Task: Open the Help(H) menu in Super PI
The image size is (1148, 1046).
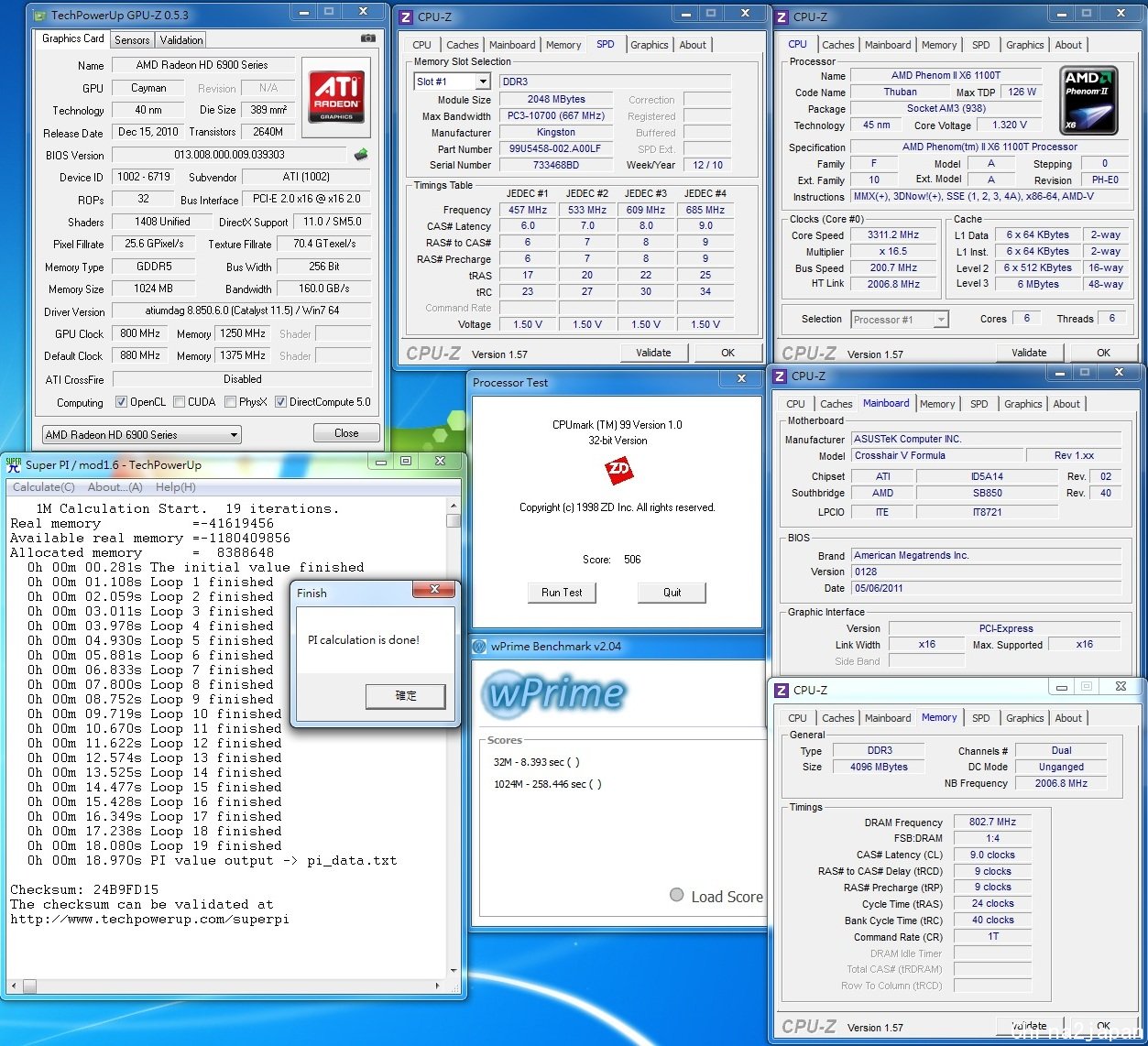Action: 176,487
